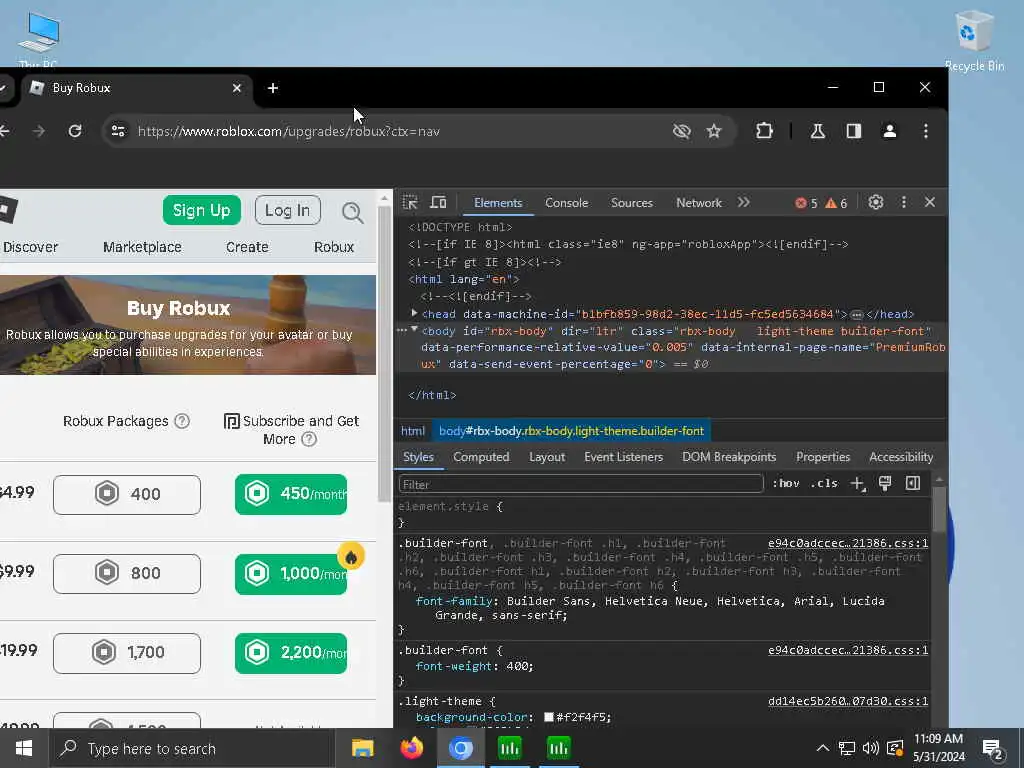Open Firefox from the taskbar
The width and height of the screenshot is (1024, 768).
(411, 748)
